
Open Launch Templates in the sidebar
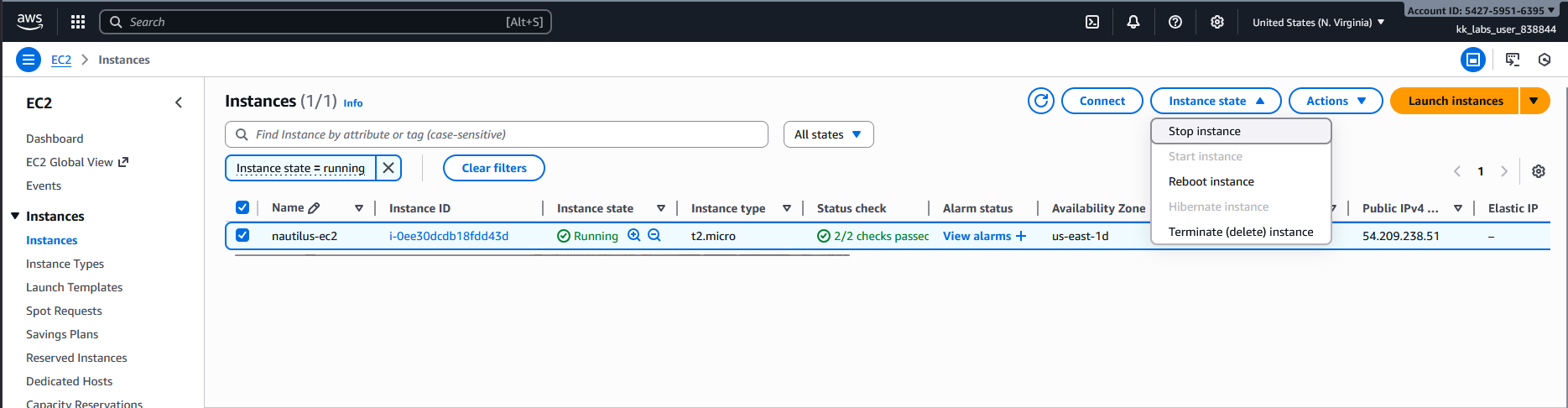[74, 287]
